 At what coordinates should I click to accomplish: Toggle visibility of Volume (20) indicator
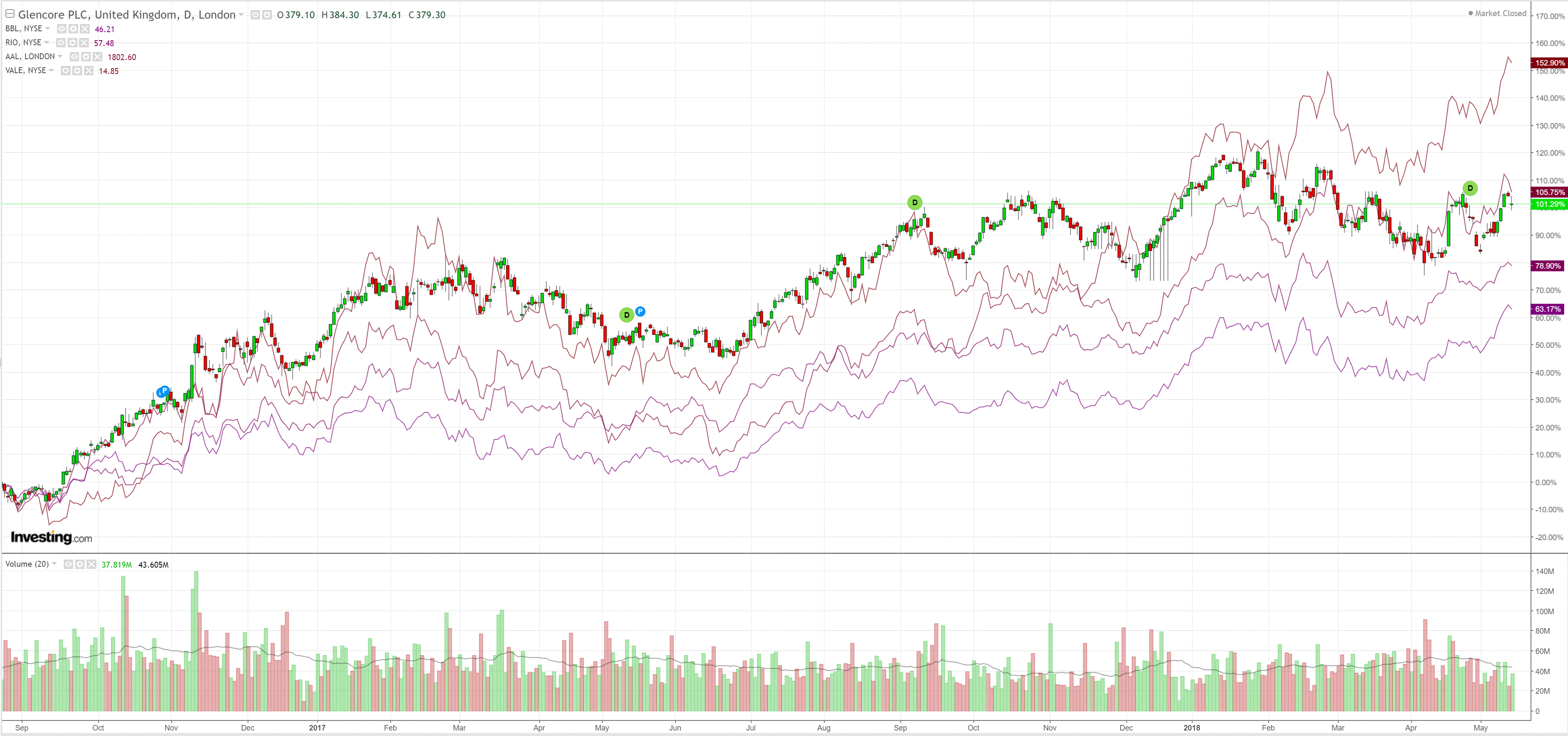pyautogui.click(x=68, y=564)
